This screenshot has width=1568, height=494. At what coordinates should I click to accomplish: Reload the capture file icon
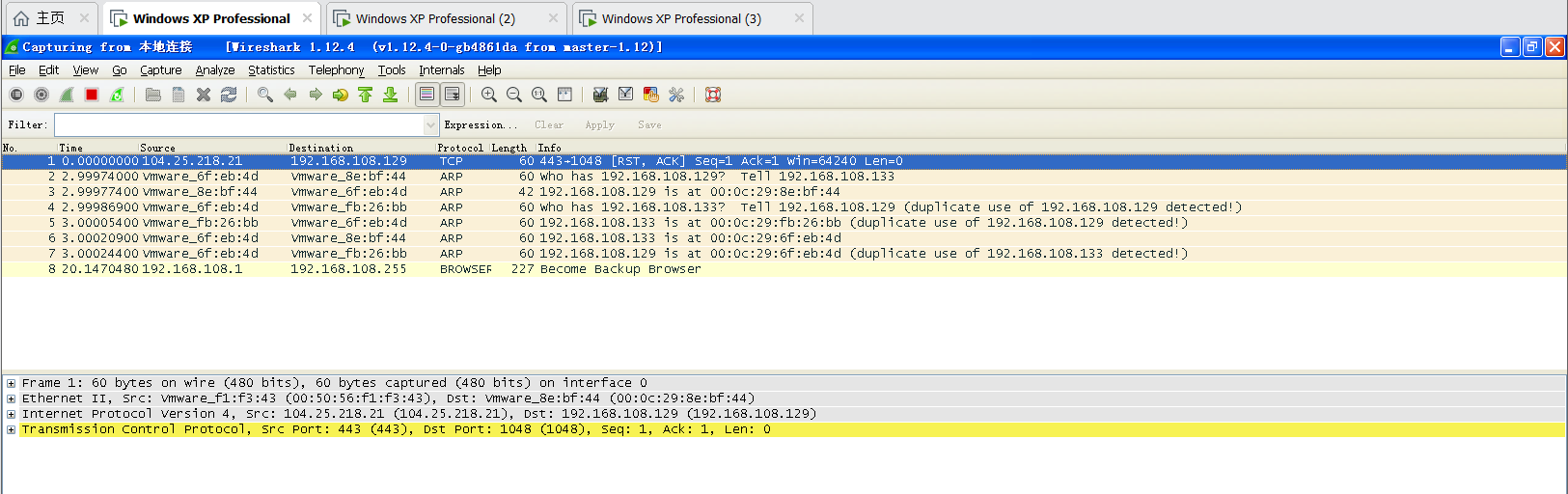click(x=229, y=95)
